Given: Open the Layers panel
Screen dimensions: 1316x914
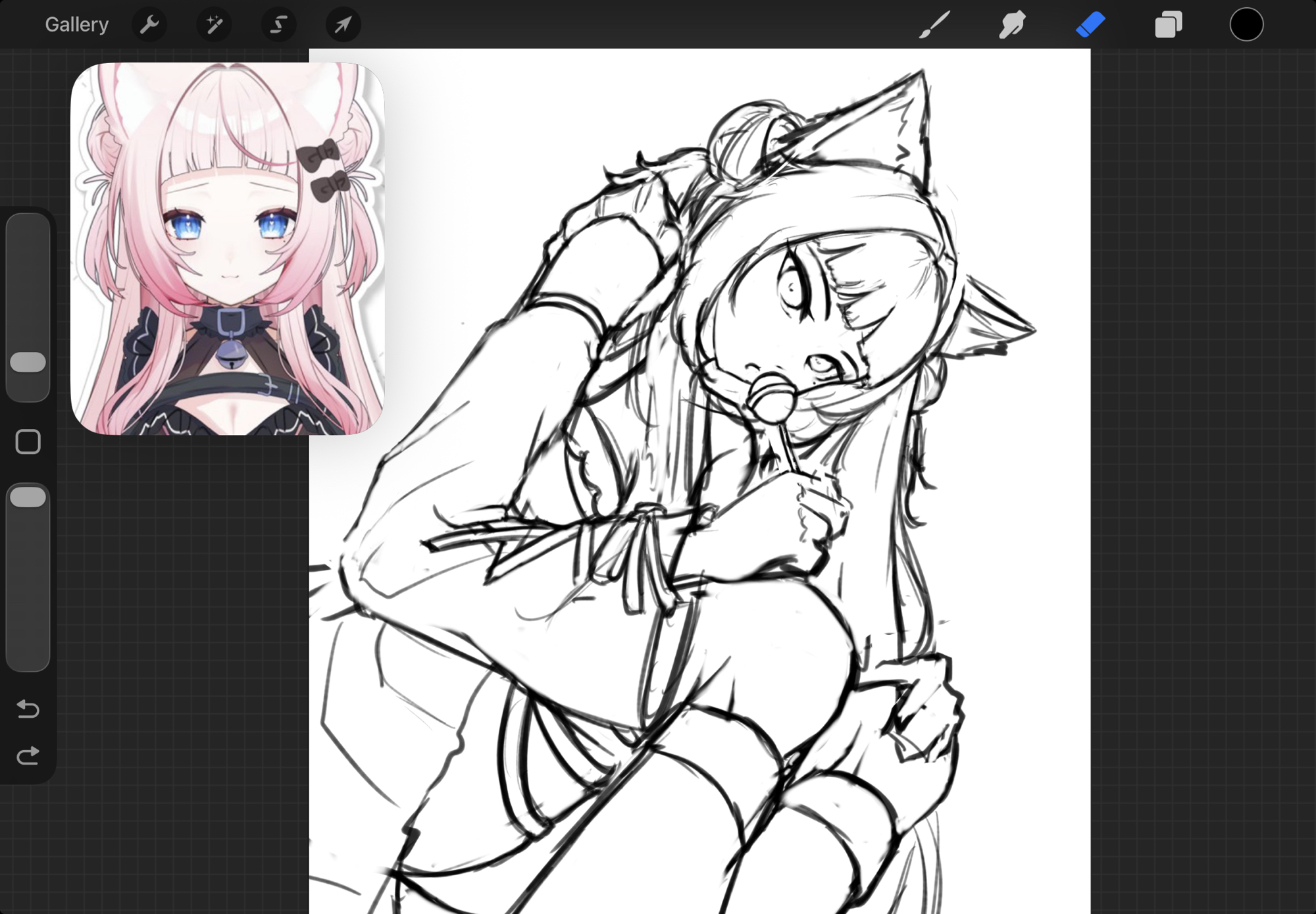Looking at the screenshot, I should click(1168, 25).
